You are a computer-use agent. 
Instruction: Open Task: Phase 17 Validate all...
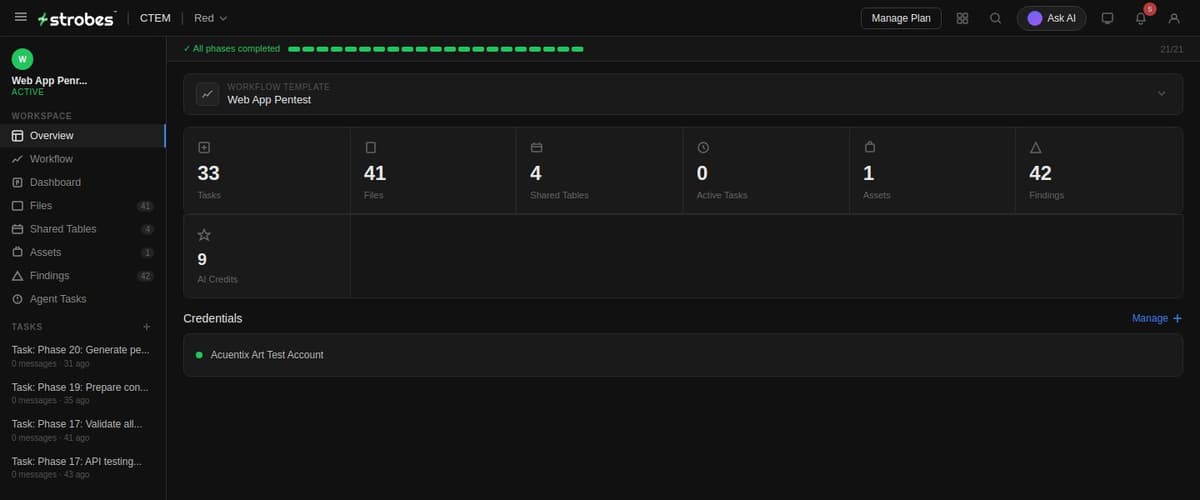pyautogui.click(x=83, y=430)
